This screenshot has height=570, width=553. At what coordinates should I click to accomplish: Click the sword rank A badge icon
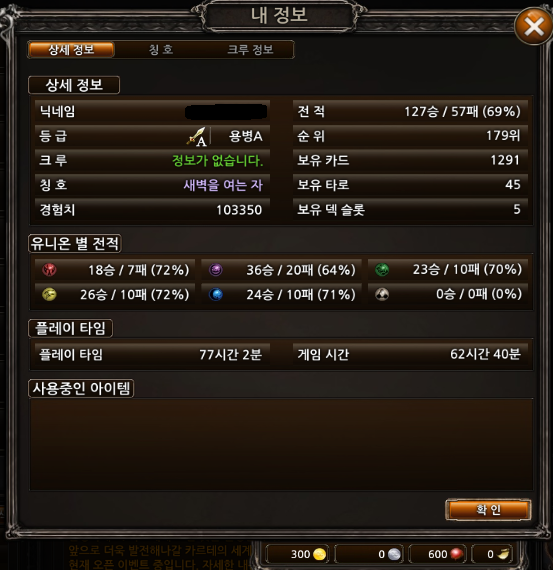[x=197, y=137]
